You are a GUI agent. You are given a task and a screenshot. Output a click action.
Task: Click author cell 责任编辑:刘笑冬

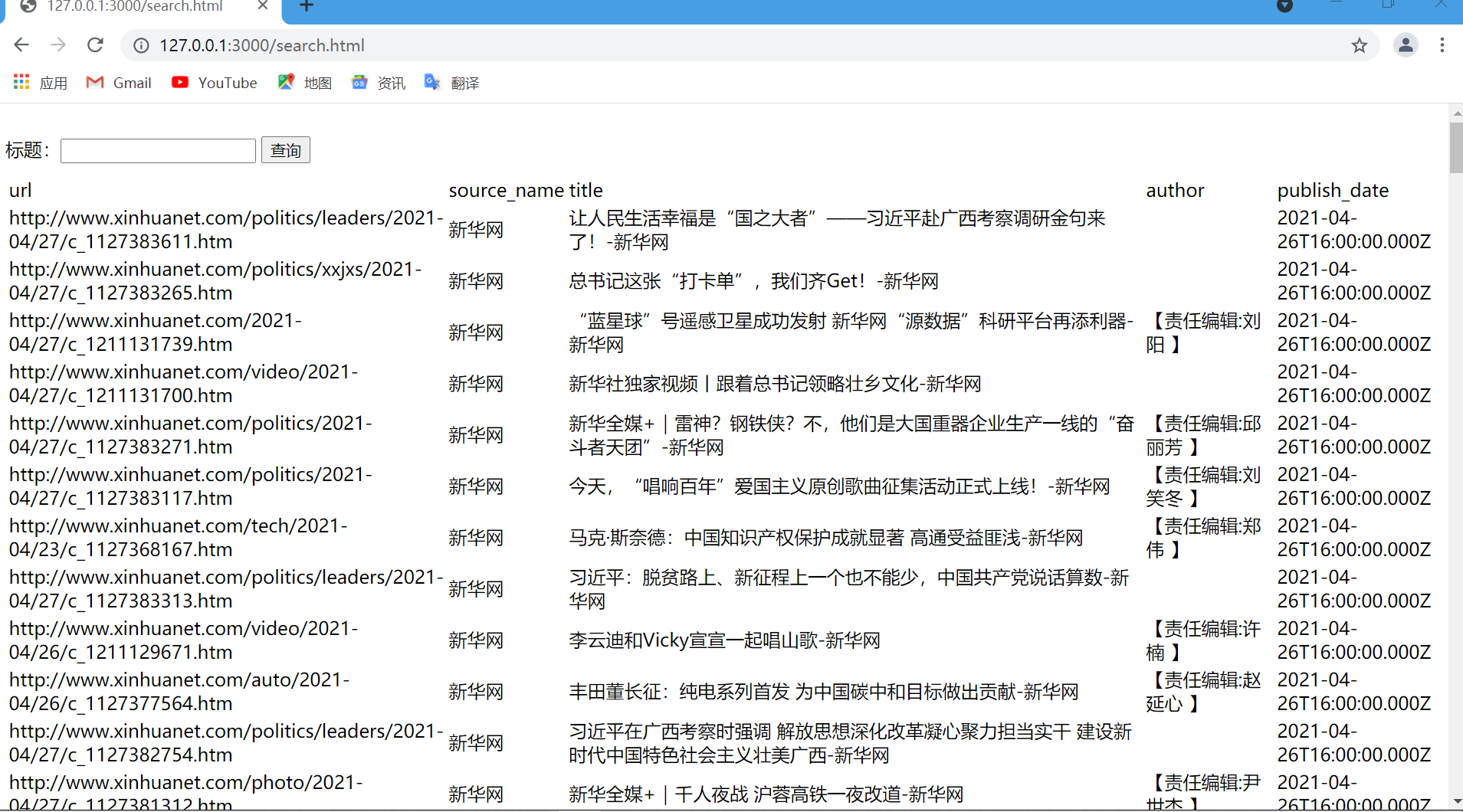point(1203,486)
